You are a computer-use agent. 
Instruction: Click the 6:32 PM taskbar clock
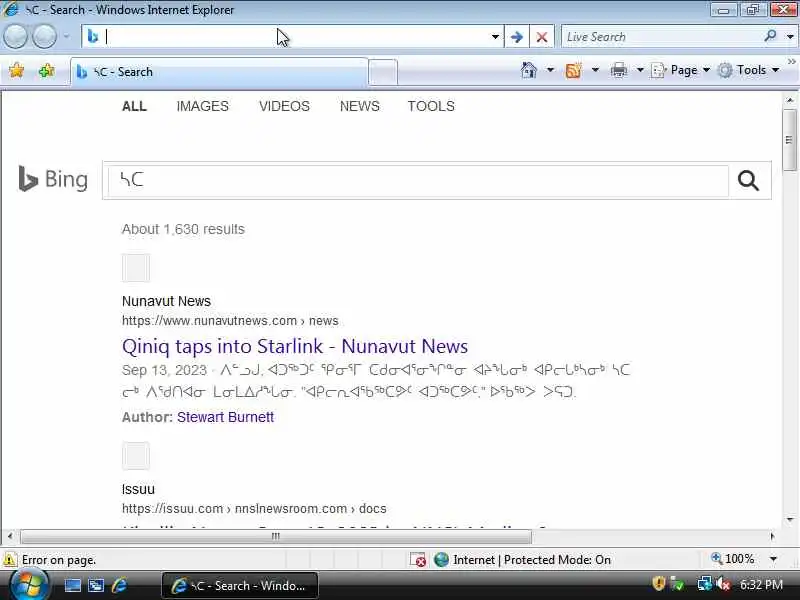point(761,584)
